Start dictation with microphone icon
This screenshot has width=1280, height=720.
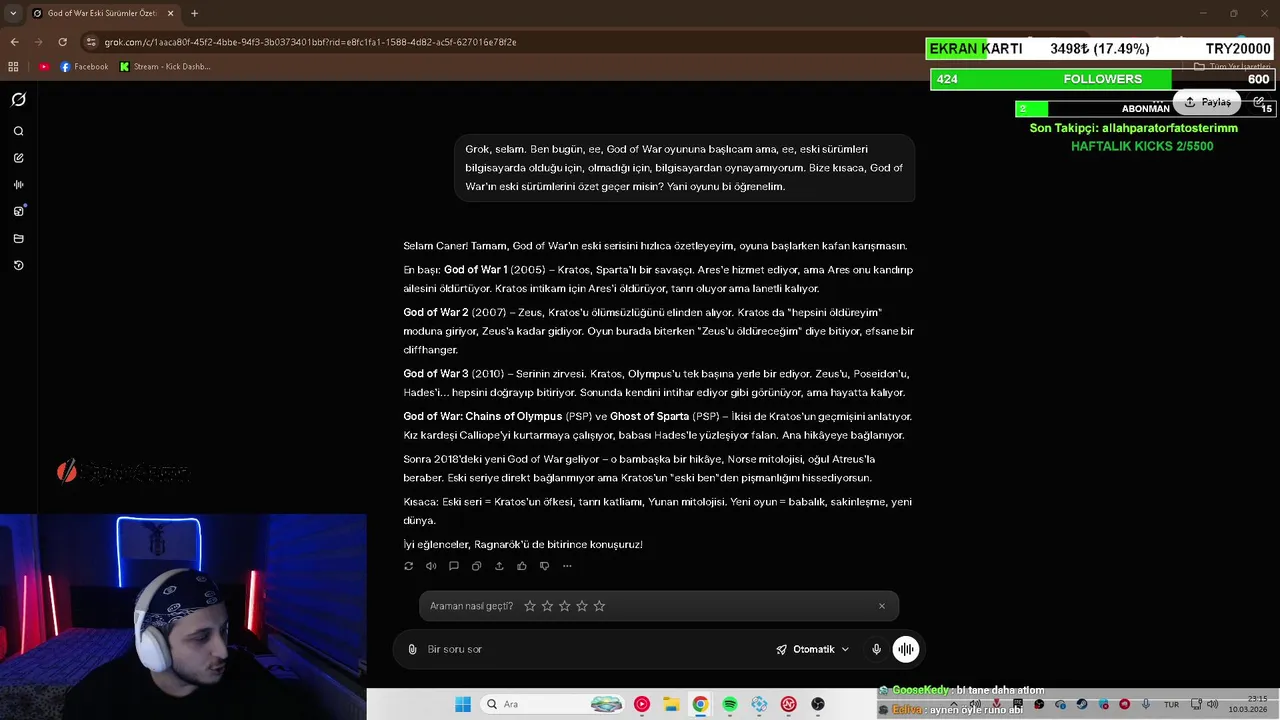click(x=876, y=649)
